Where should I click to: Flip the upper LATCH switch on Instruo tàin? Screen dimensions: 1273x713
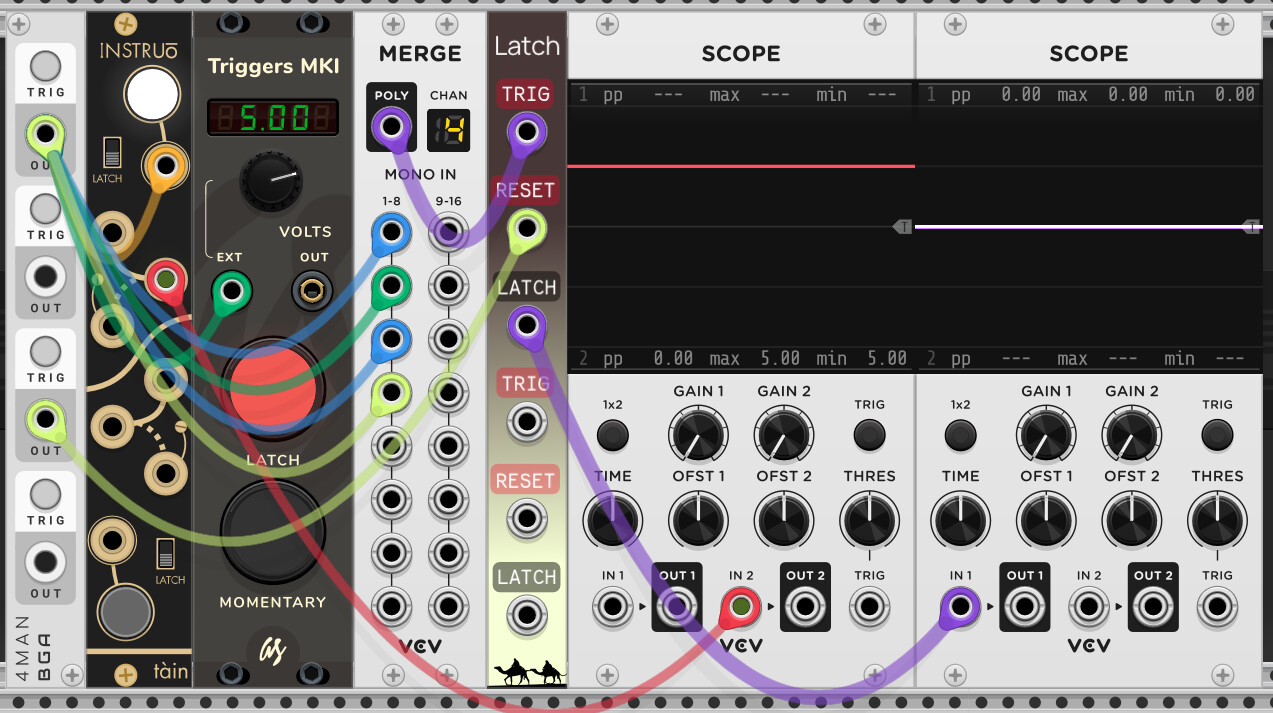(x=112, y=153)
